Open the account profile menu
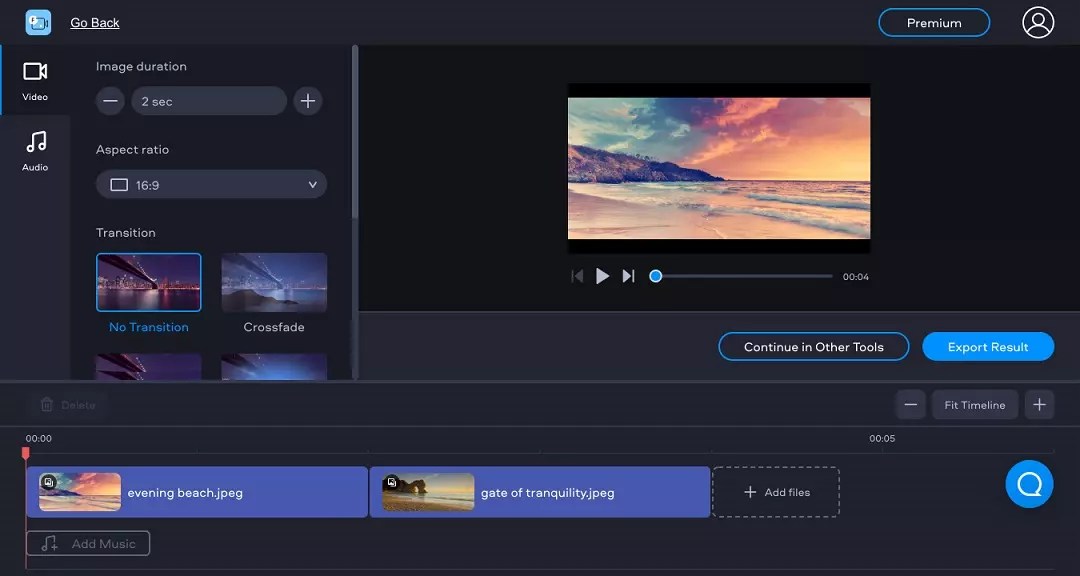Viewport: 1080px width, 576px height. click(x=1037, y=22)
